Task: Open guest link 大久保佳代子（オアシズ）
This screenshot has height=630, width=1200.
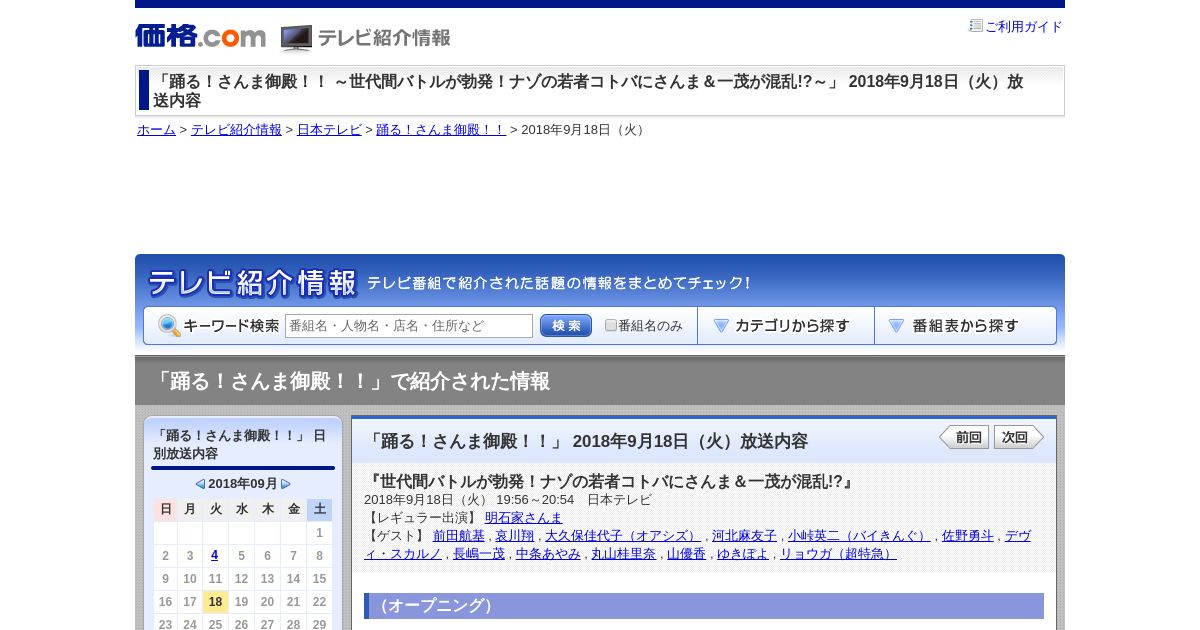Action: pos(623,536)
